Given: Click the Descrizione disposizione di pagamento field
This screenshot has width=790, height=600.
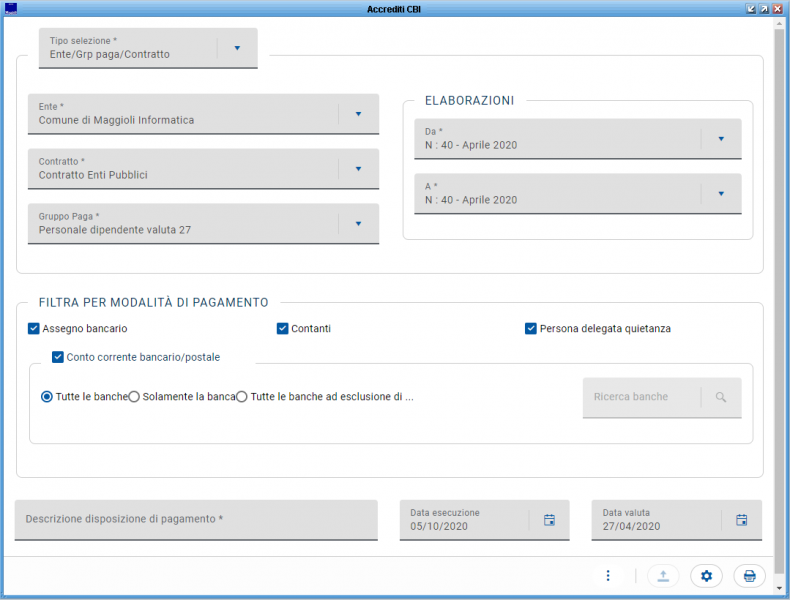Looking at the screenshot, I should coord(196,520).
